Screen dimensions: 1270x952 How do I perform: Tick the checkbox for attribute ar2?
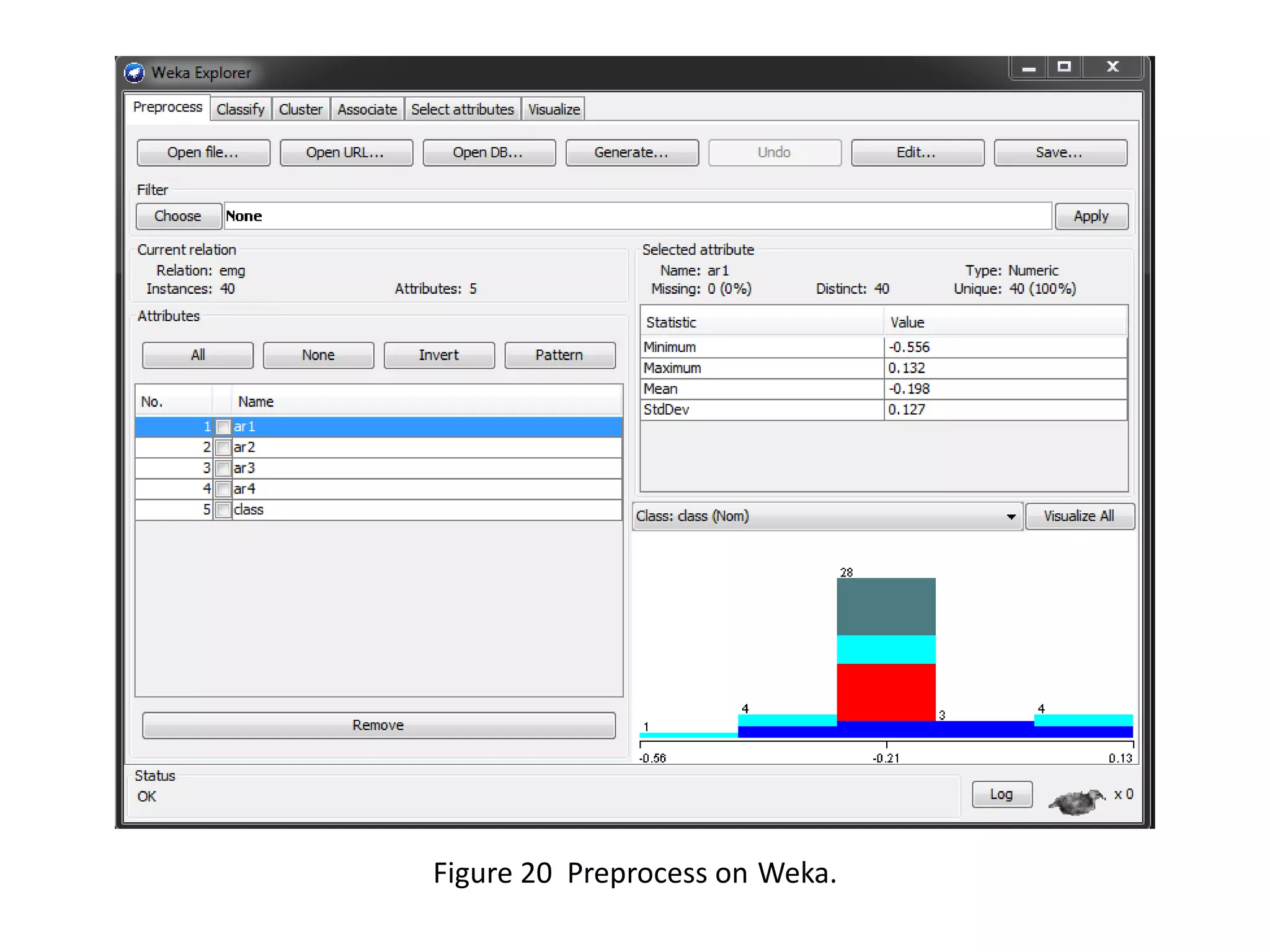click(x=223, y=447)
